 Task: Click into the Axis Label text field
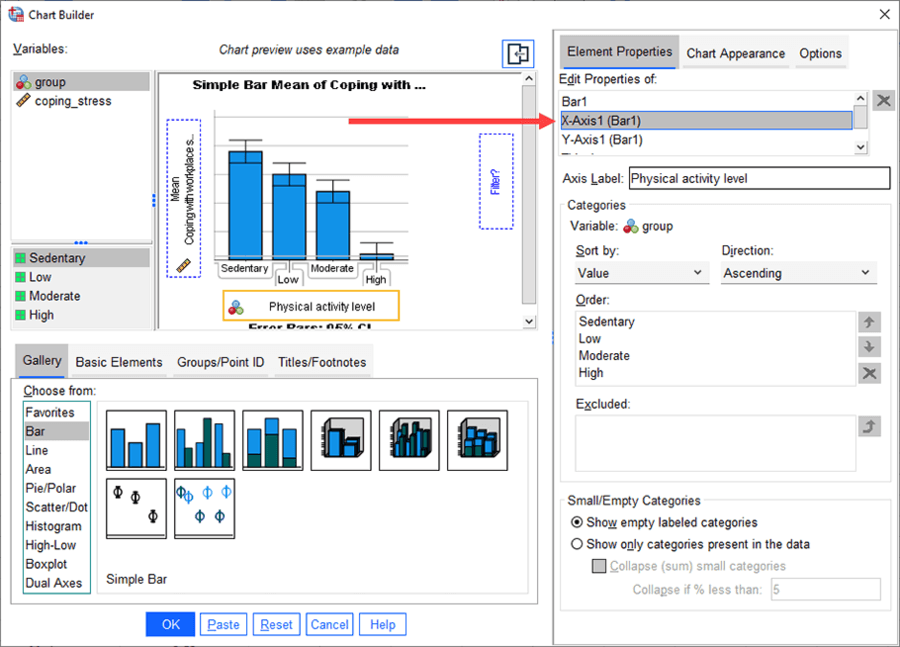click(758, 179)
